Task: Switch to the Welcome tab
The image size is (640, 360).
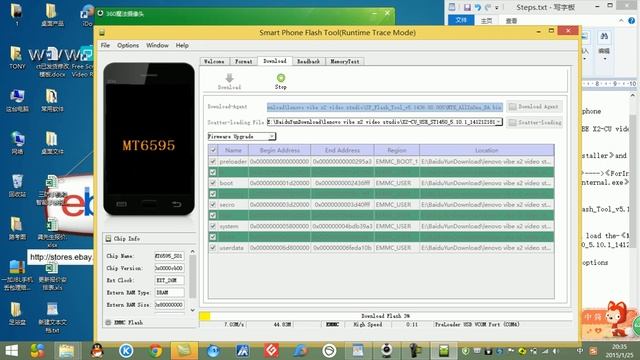Action: pos(214,61)
